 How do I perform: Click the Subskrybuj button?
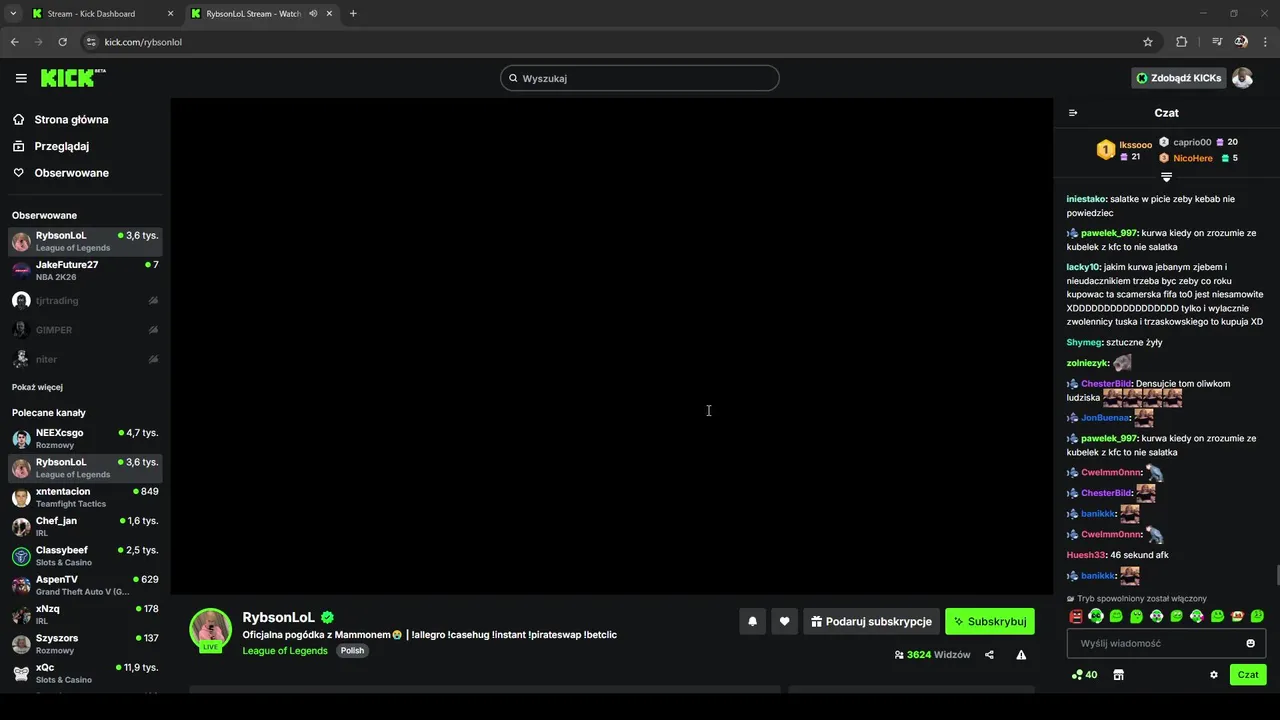coord(990,621)
